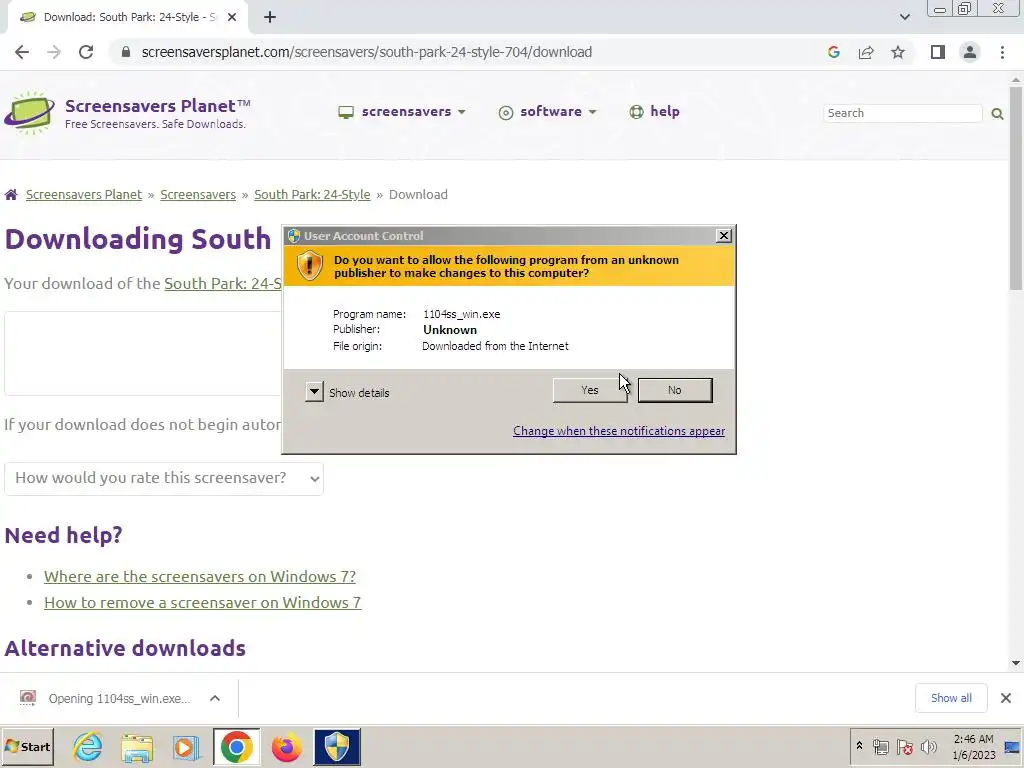Viewport: 1024px width, 768px height.
Task: Open Windows Explorer folder icon in taskbar
Action: (137, 747)
